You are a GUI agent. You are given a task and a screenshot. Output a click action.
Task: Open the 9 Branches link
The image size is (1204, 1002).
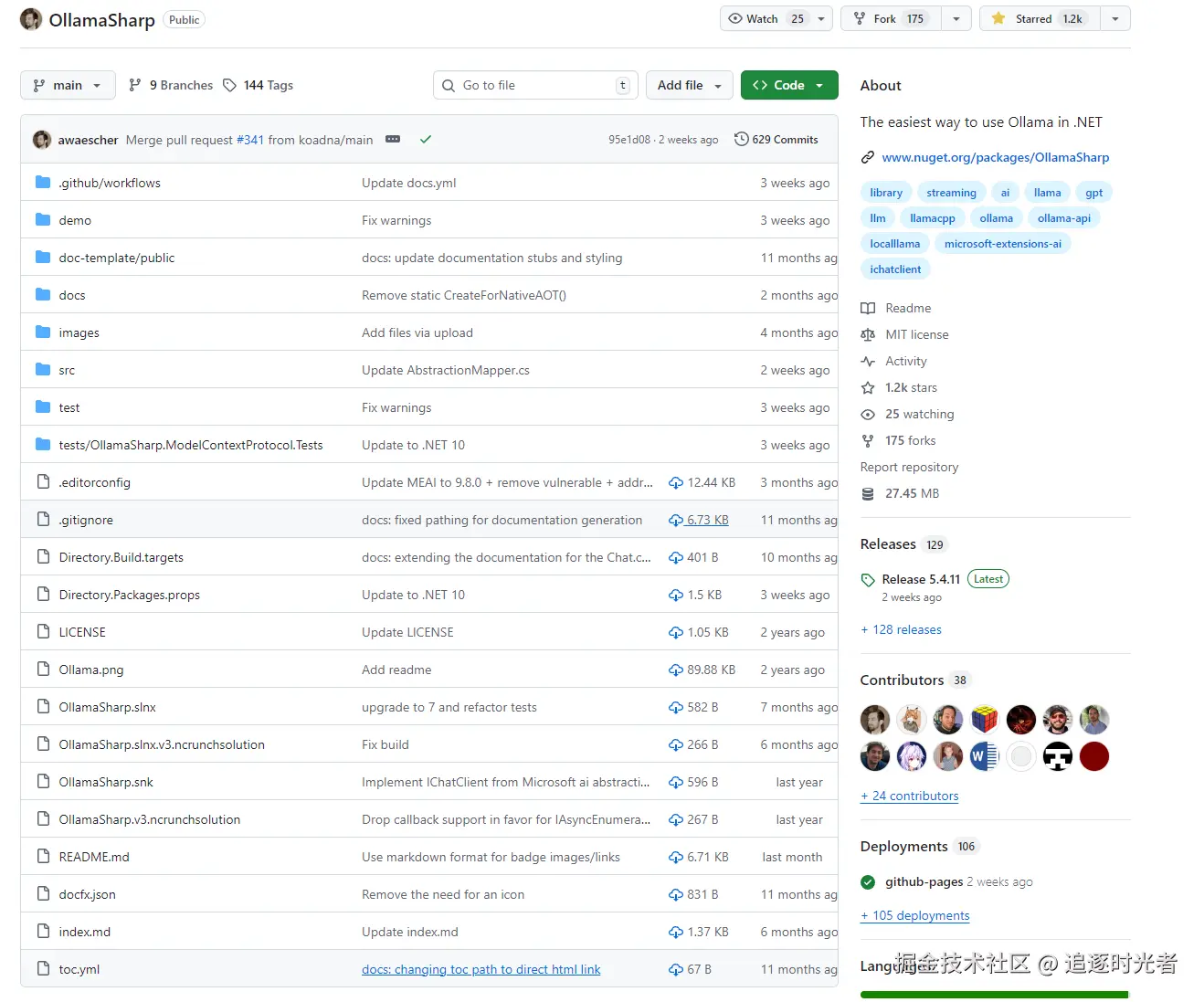coord(171,85)
